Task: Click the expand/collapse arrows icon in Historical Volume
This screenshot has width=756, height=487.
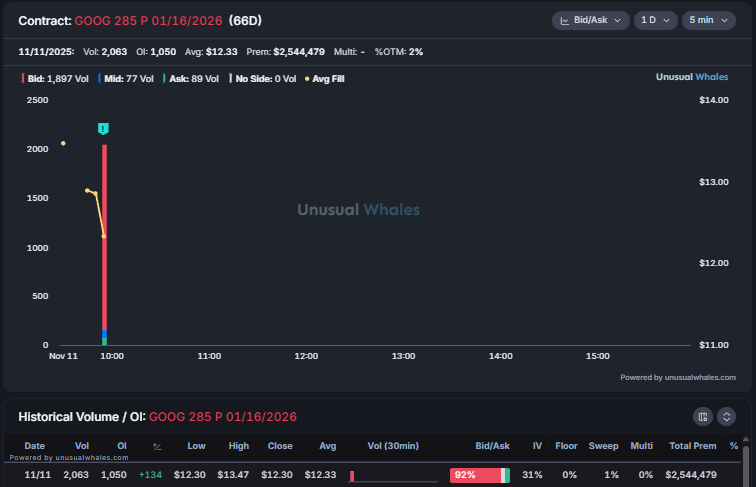Action: 727,416
